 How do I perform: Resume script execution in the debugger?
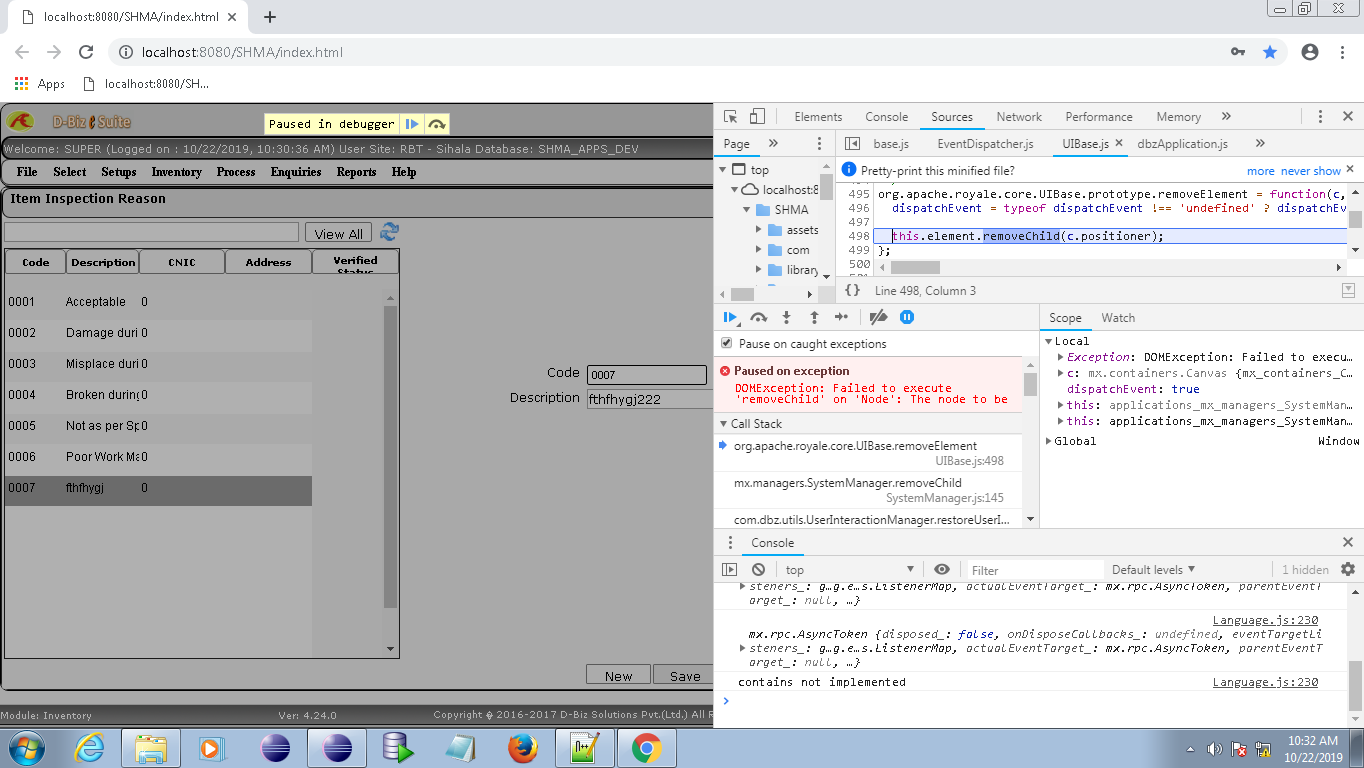tap(730, 317)
